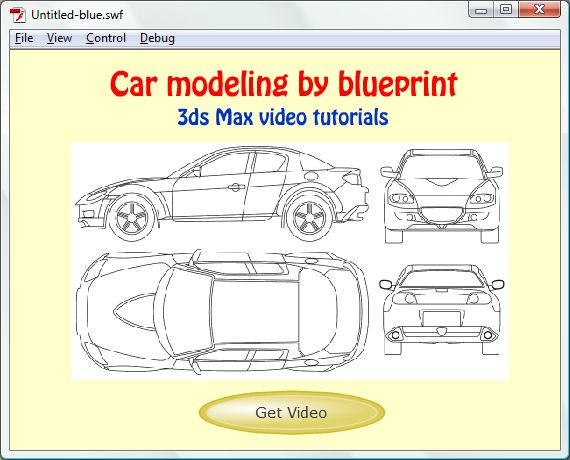Maximize the Untitled-blue.swf window

(506, 9)
